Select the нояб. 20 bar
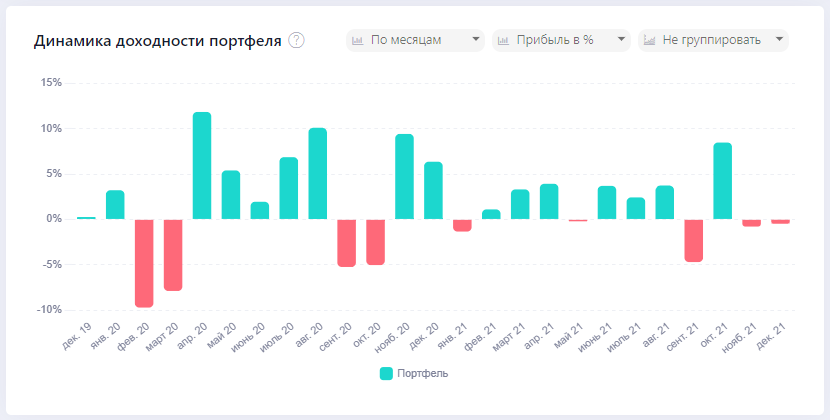The height and width of the screenshot is (420, 830). click(x=404, y=176)
